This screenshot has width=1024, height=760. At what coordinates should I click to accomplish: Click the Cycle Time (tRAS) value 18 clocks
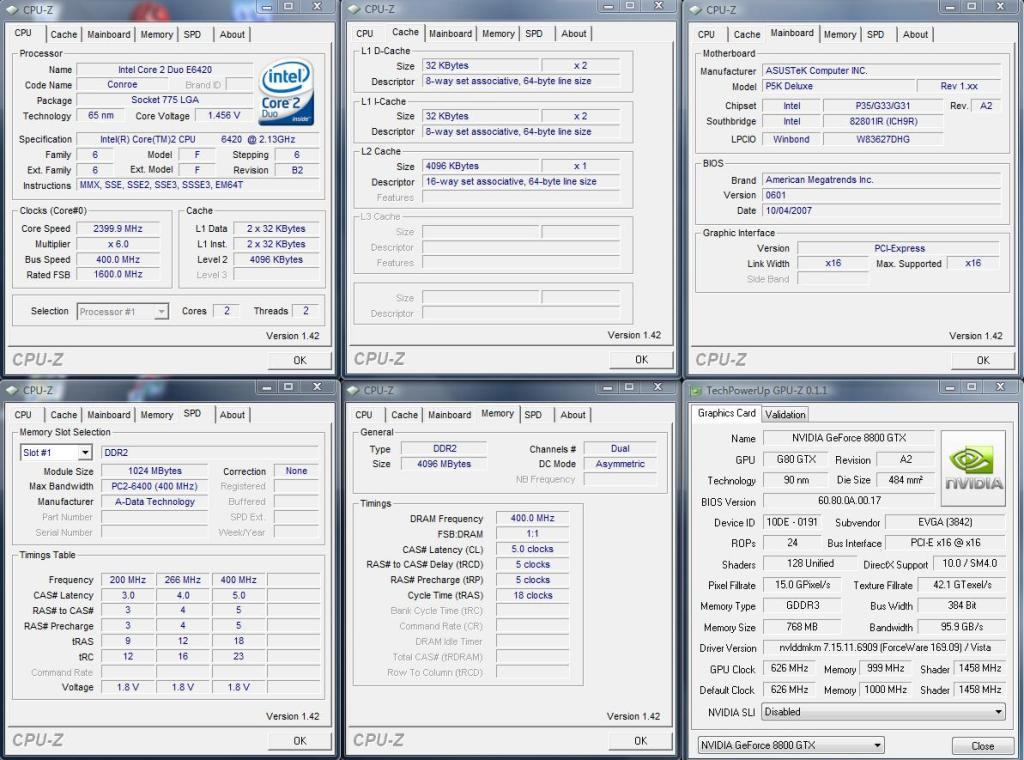point(532,595)
